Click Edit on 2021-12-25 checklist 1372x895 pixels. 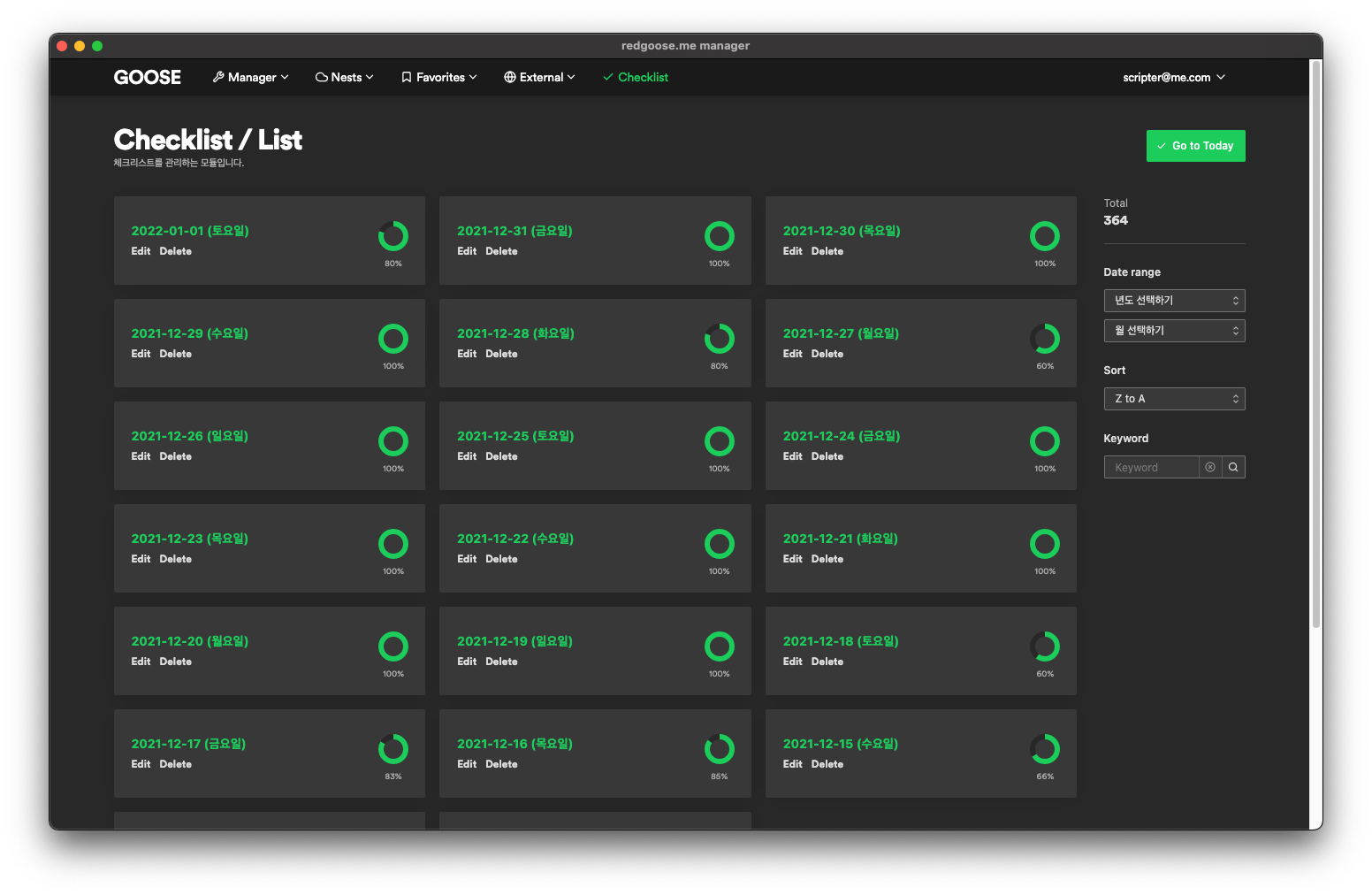(x=467, y=456)
